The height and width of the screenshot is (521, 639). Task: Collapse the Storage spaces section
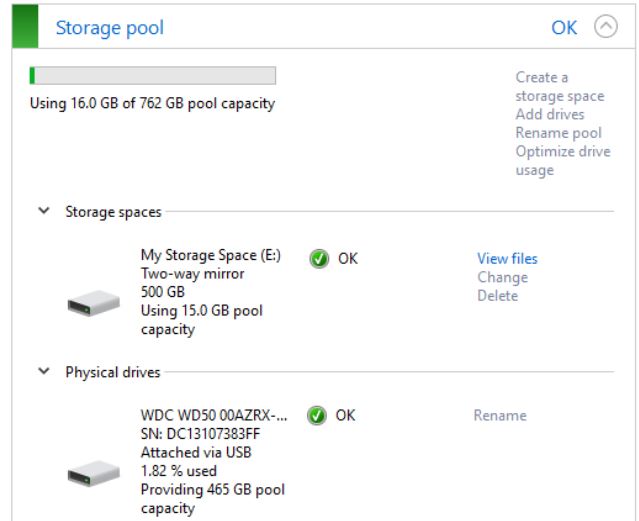(x=44, y=211)
